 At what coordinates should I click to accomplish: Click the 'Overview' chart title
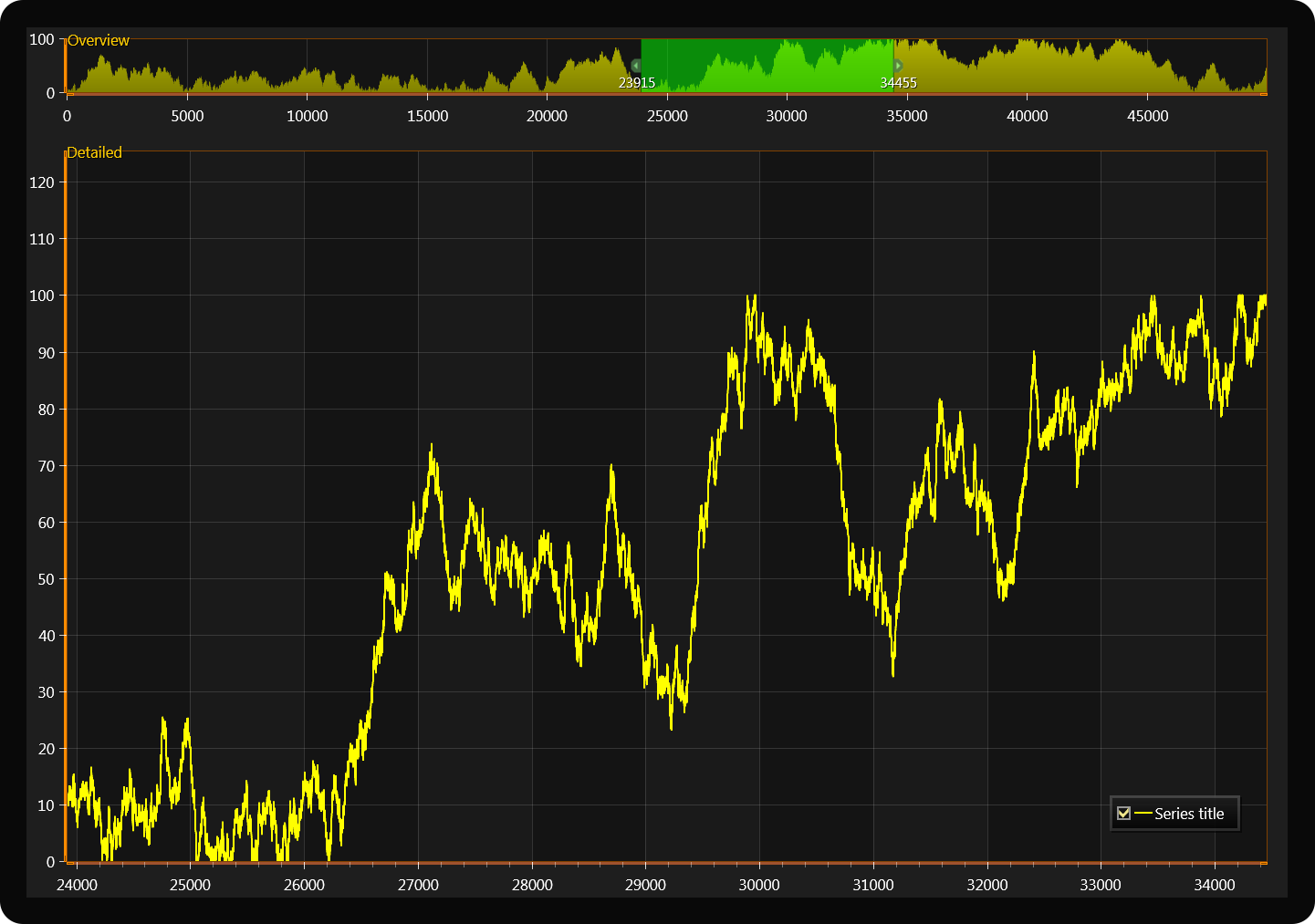coord(99,40)
